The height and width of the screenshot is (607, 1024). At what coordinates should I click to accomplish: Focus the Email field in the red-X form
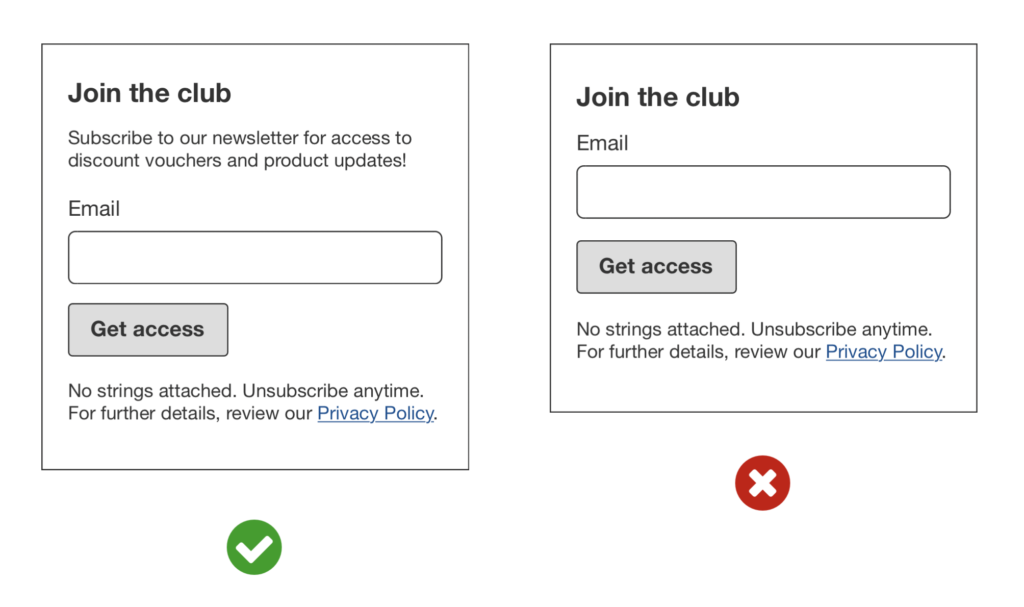pyautogui.click(x=763, y=192)
